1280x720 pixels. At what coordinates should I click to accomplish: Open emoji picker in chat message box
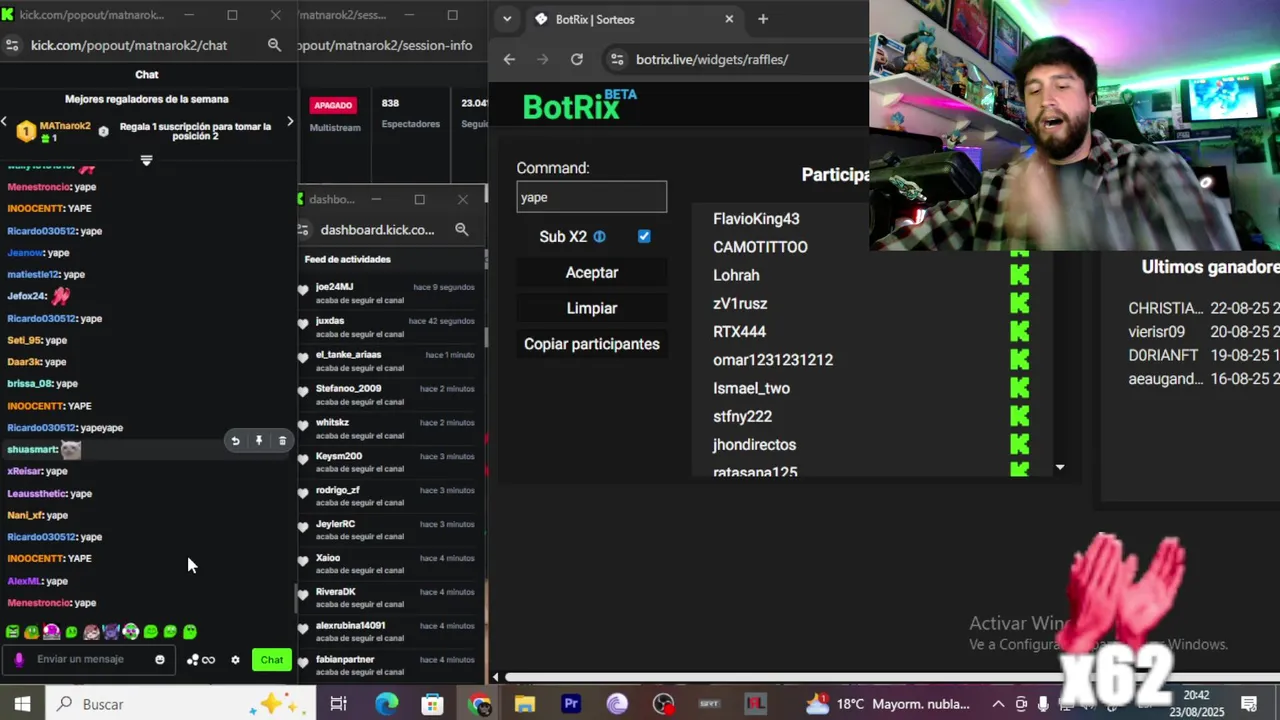(x=160, y=660)
